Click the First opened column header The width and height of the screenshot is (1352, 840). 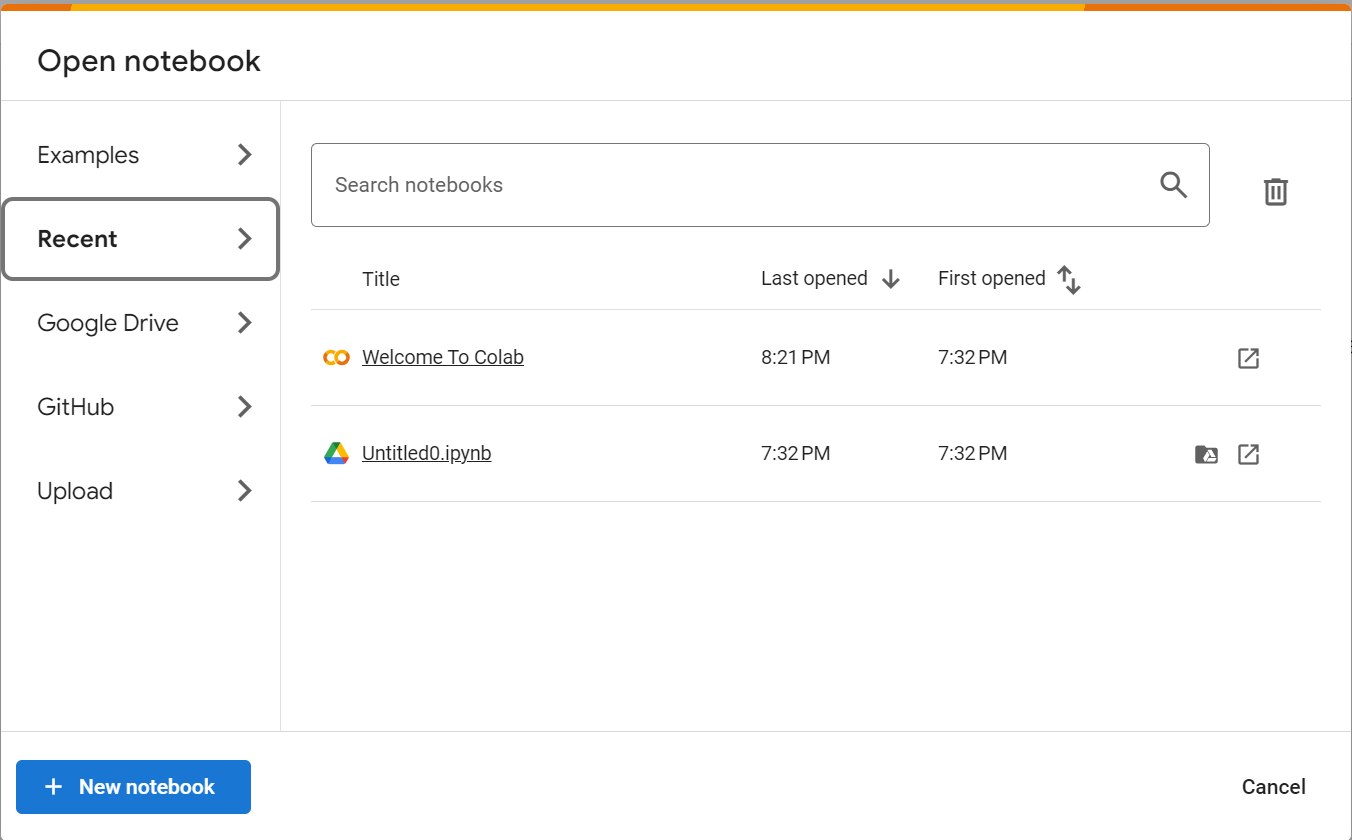[991, 278]
